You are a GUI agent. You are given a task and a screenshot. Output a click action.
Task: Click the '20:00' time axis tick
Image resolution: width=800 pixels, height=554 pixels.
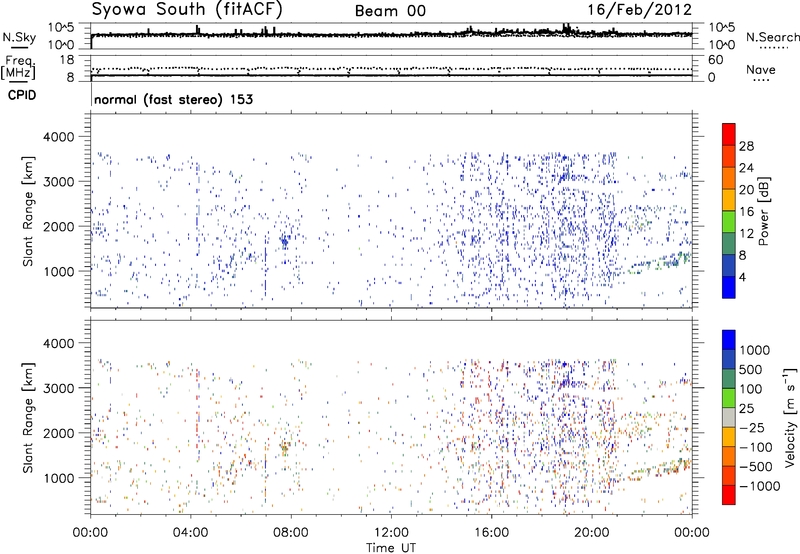pos(592,533)
